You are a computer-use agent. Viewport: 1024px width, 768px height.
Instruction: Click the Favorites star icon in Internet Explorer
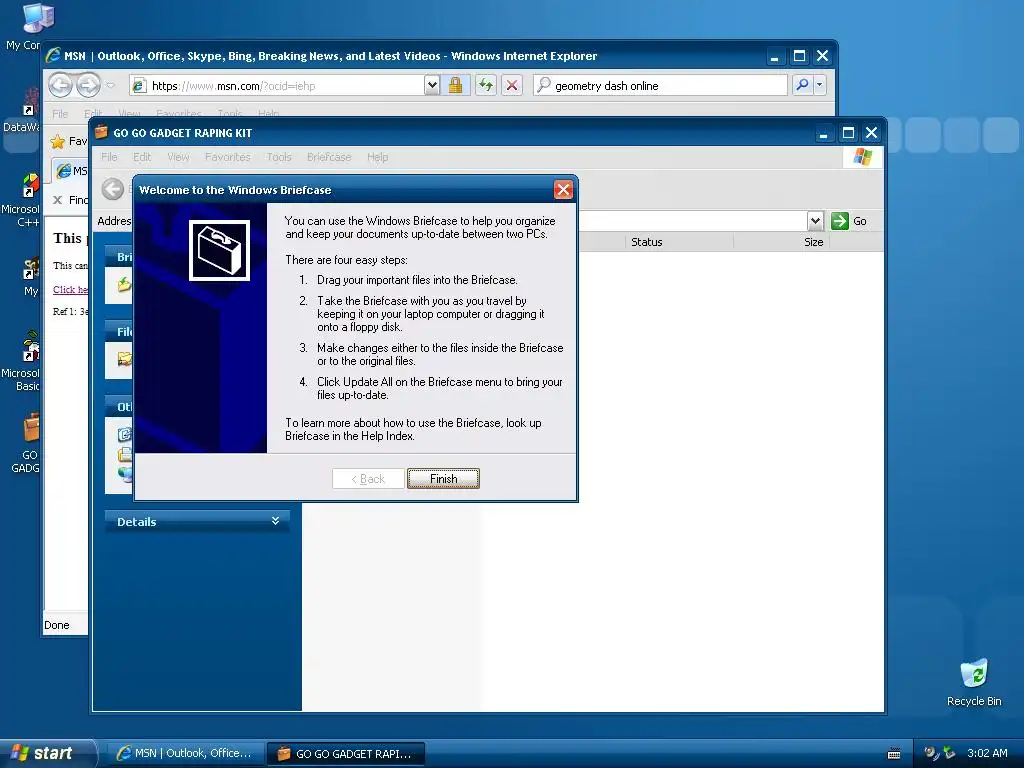57,141
